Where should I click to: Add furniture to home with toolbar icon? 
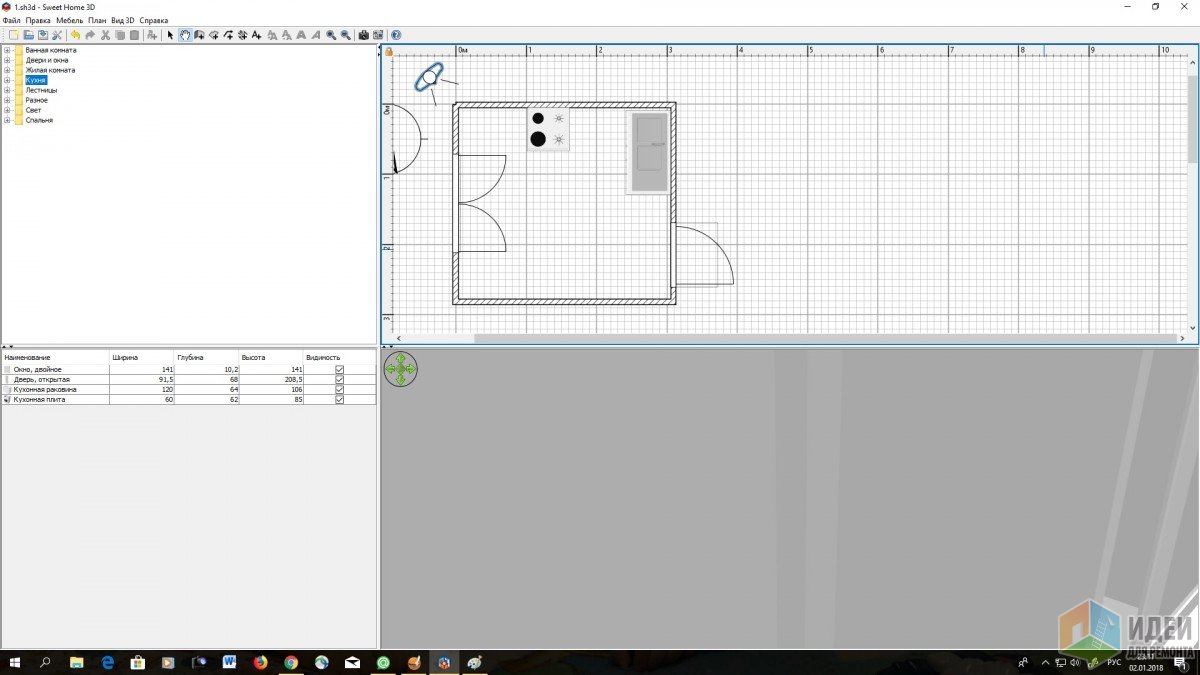point(152,35)
